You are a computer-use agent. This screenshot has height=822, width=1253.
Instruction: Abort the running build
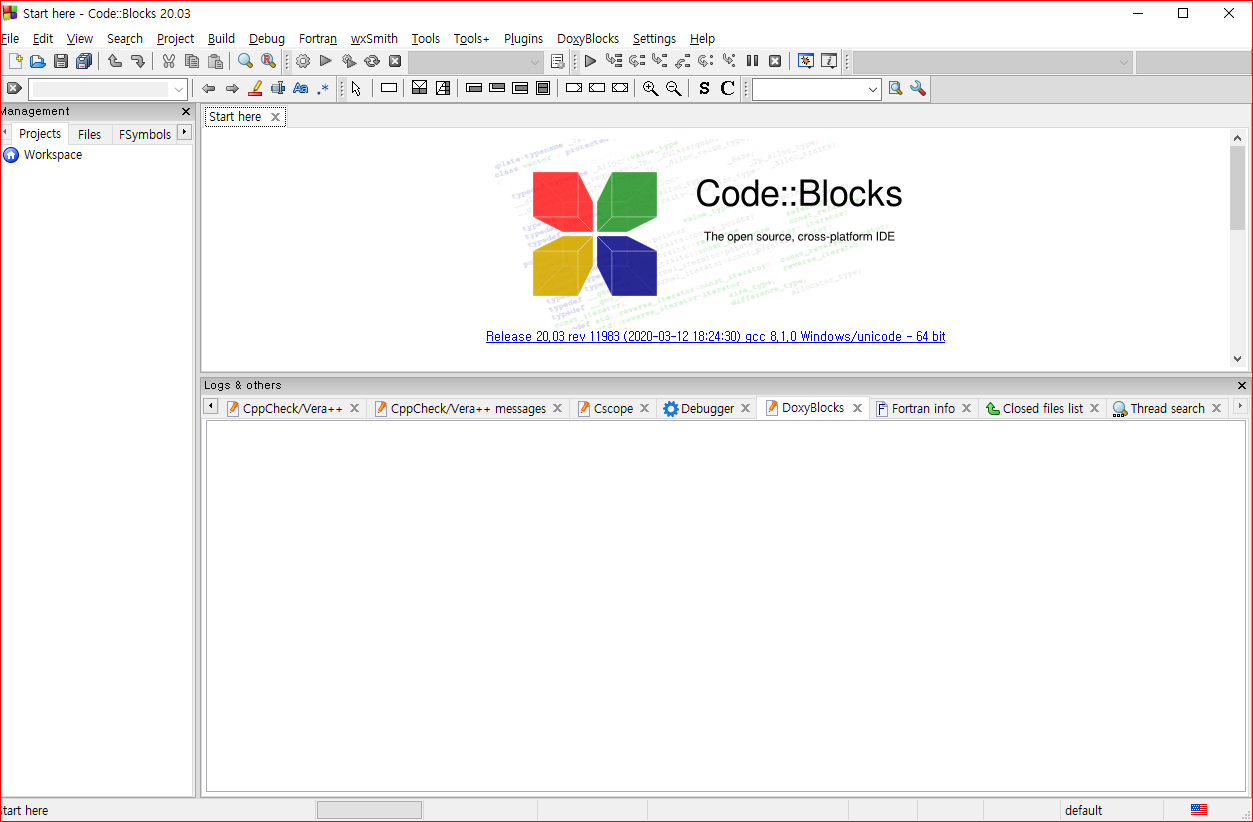394,61
